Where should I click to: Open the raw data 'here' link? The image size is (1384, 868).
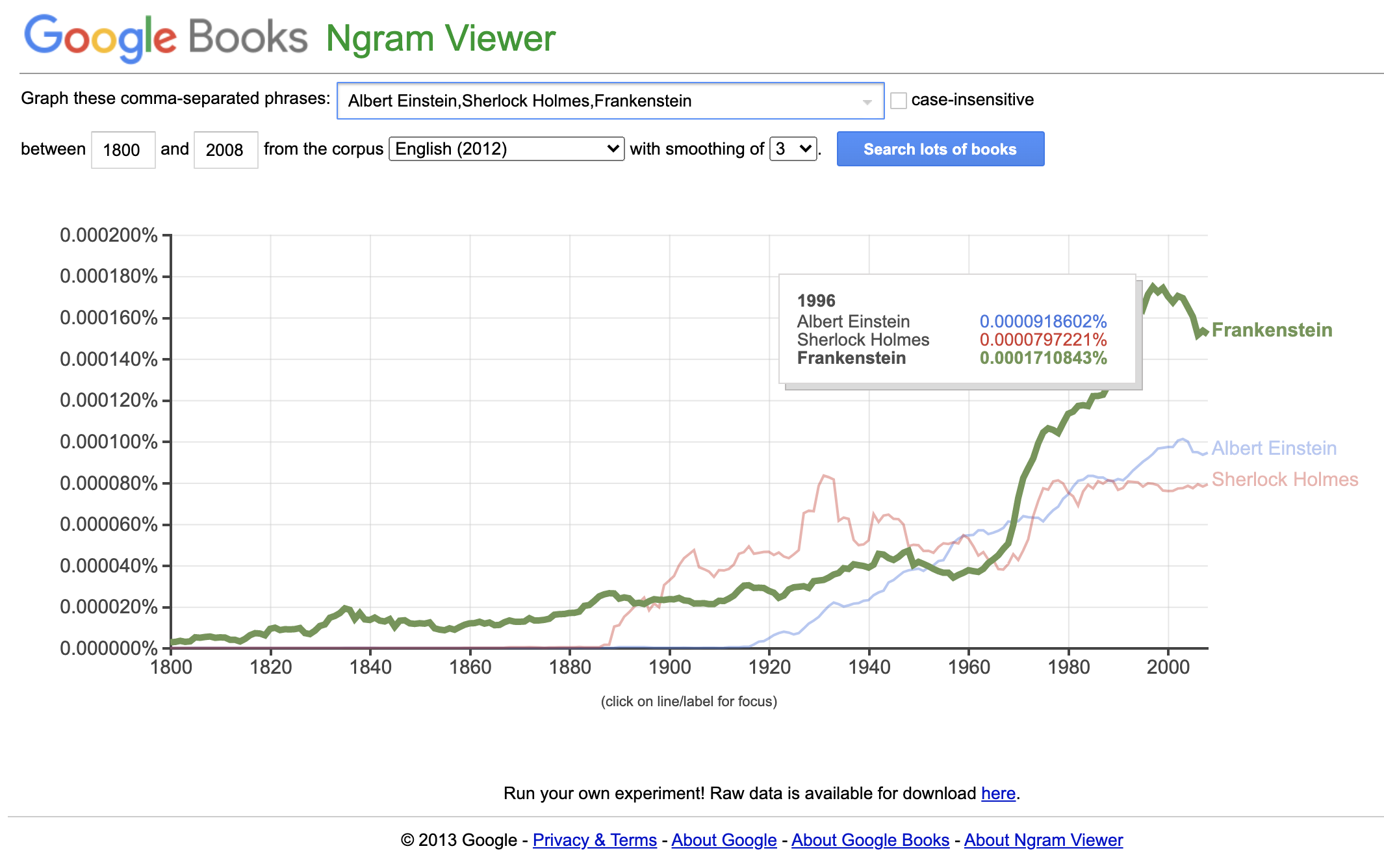(x=998, y=793)
